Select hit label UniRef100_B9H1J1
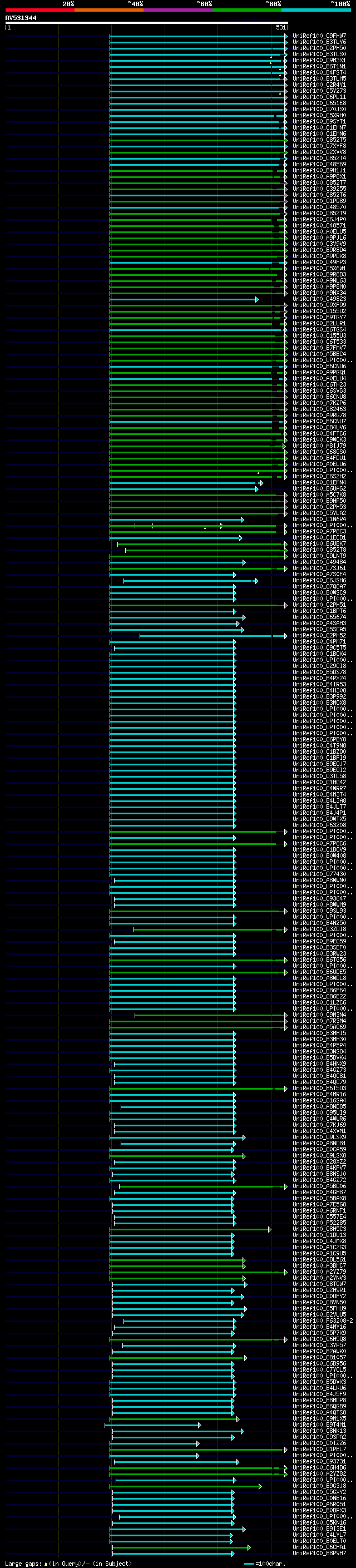 [319, 170]
